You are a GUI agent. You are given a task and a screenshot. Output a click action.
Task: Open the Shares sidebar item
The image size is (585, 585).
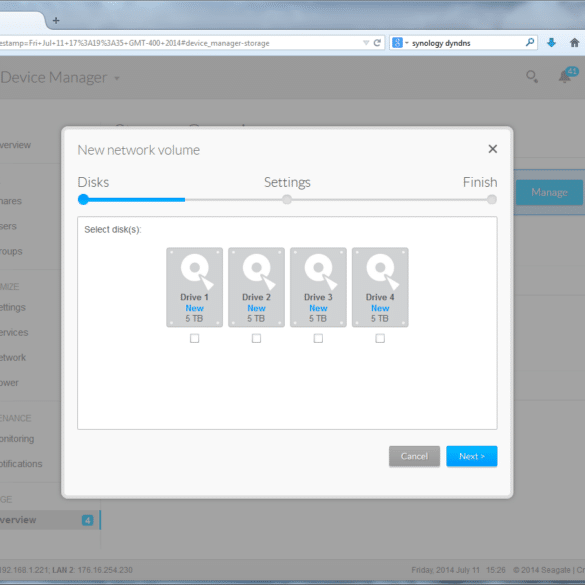tap(11, 201)
